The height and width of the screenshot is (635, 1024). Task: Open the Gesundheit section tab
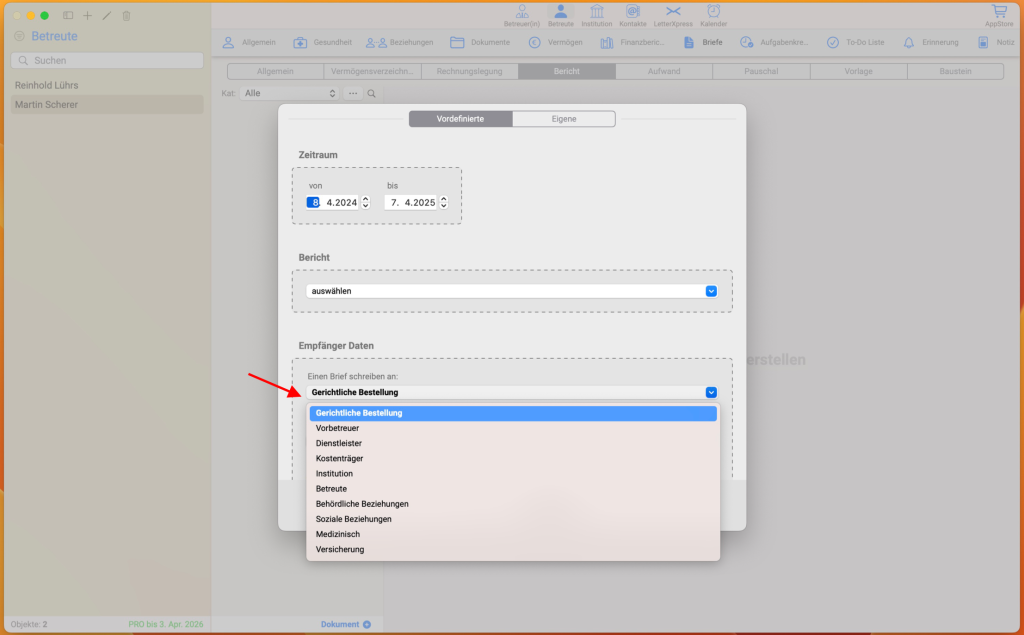pos(323,43)
